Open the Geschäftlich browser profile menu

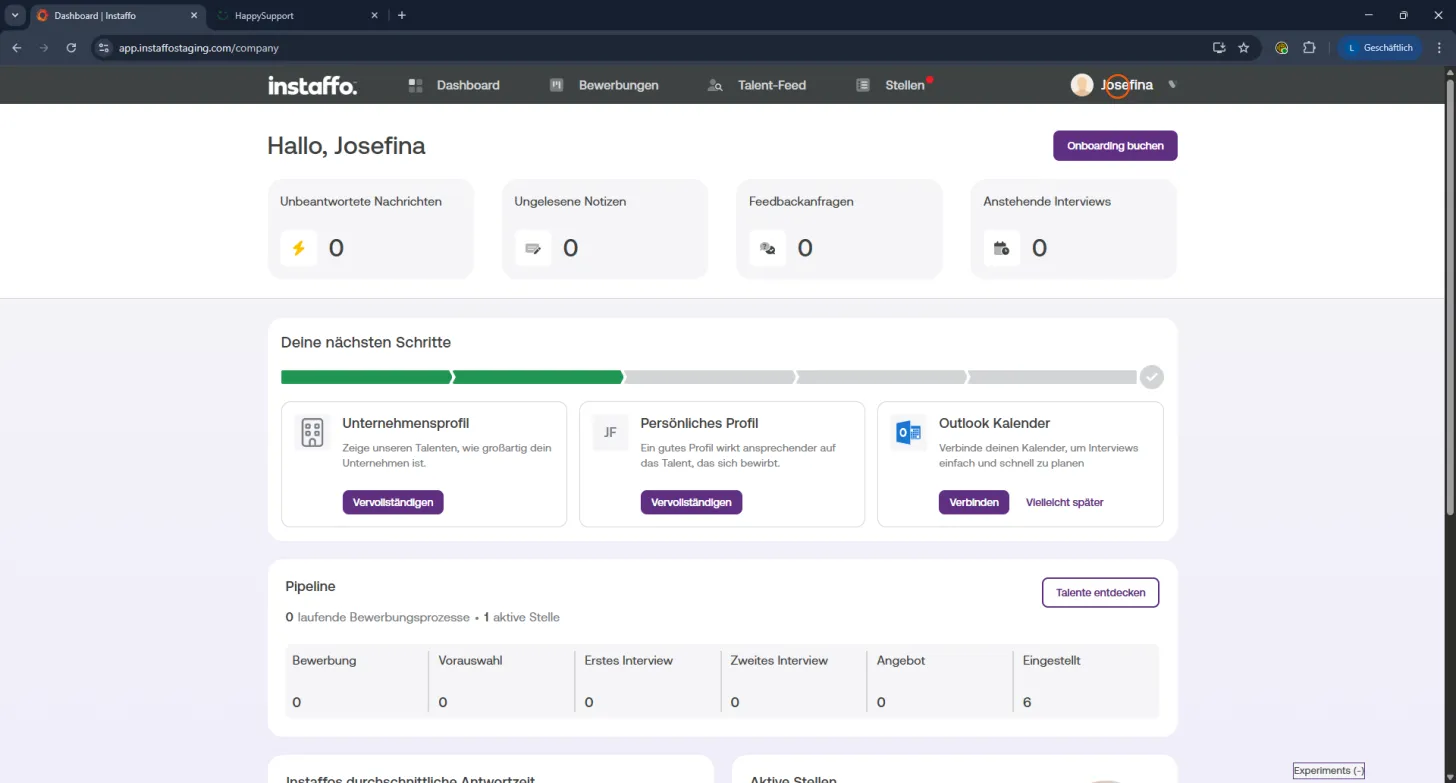pos(1380,47)
